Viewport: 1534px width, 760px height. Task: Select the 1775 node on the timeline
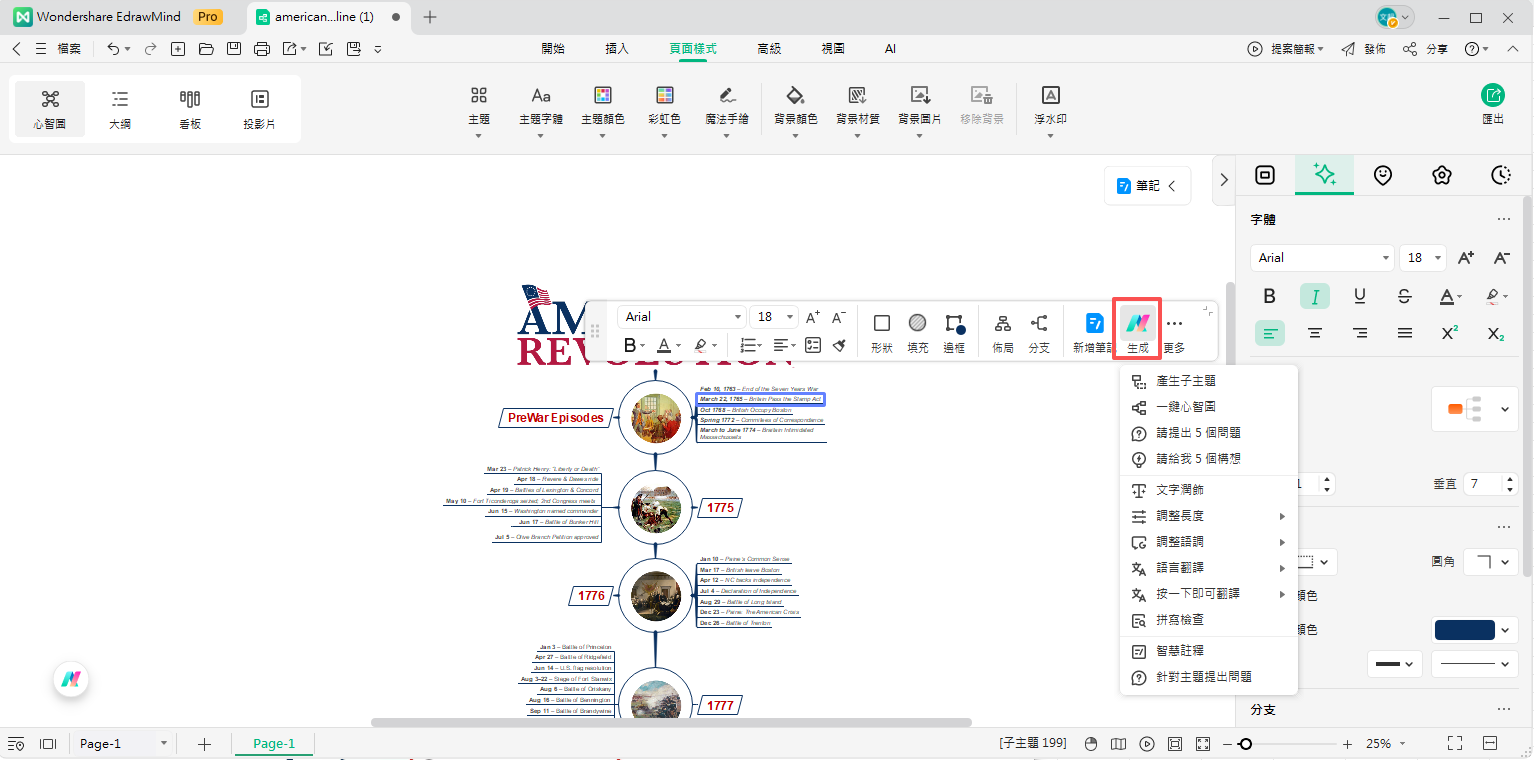[720, 508]
